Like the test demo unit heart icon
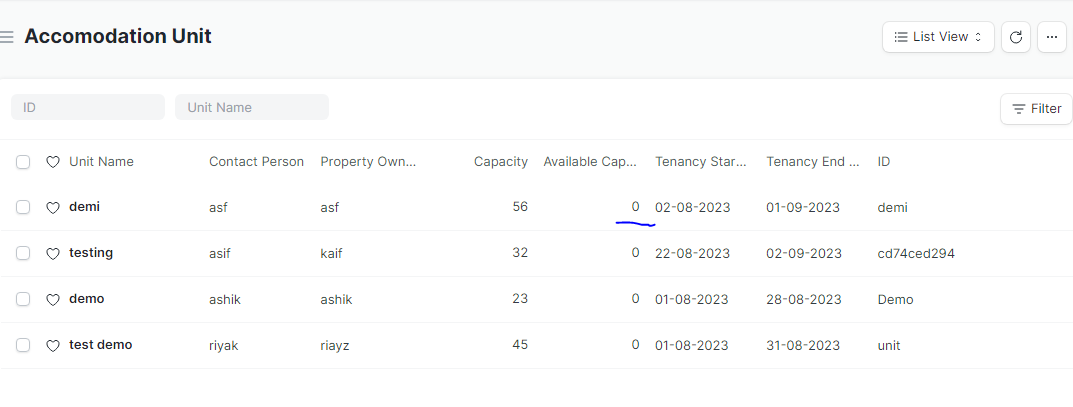Image resolution: width=1073 pixels, height=407 pixels. (x=53, y=345)
